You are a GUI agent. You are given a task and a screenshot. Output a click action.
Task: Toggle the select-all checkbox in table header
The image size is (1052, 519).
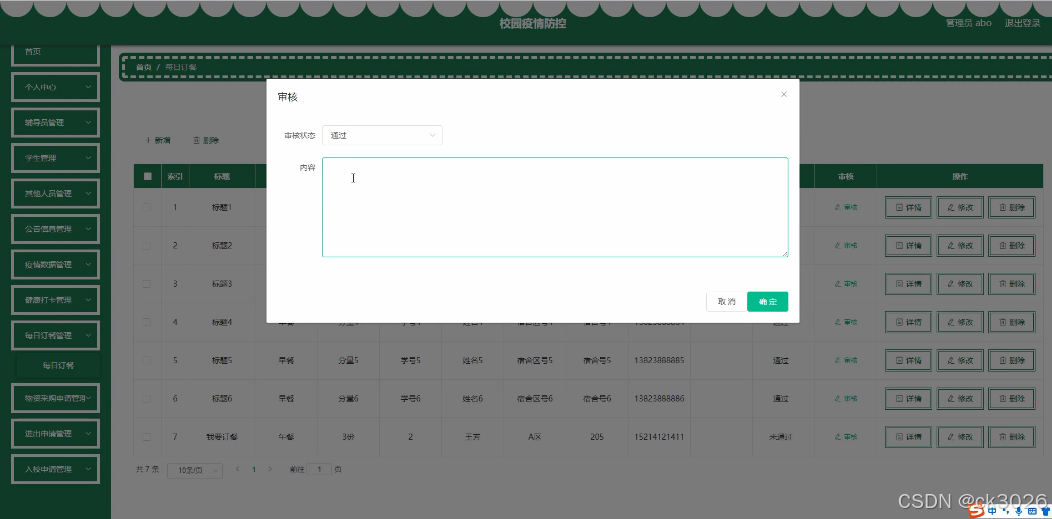tap(147, 176)
